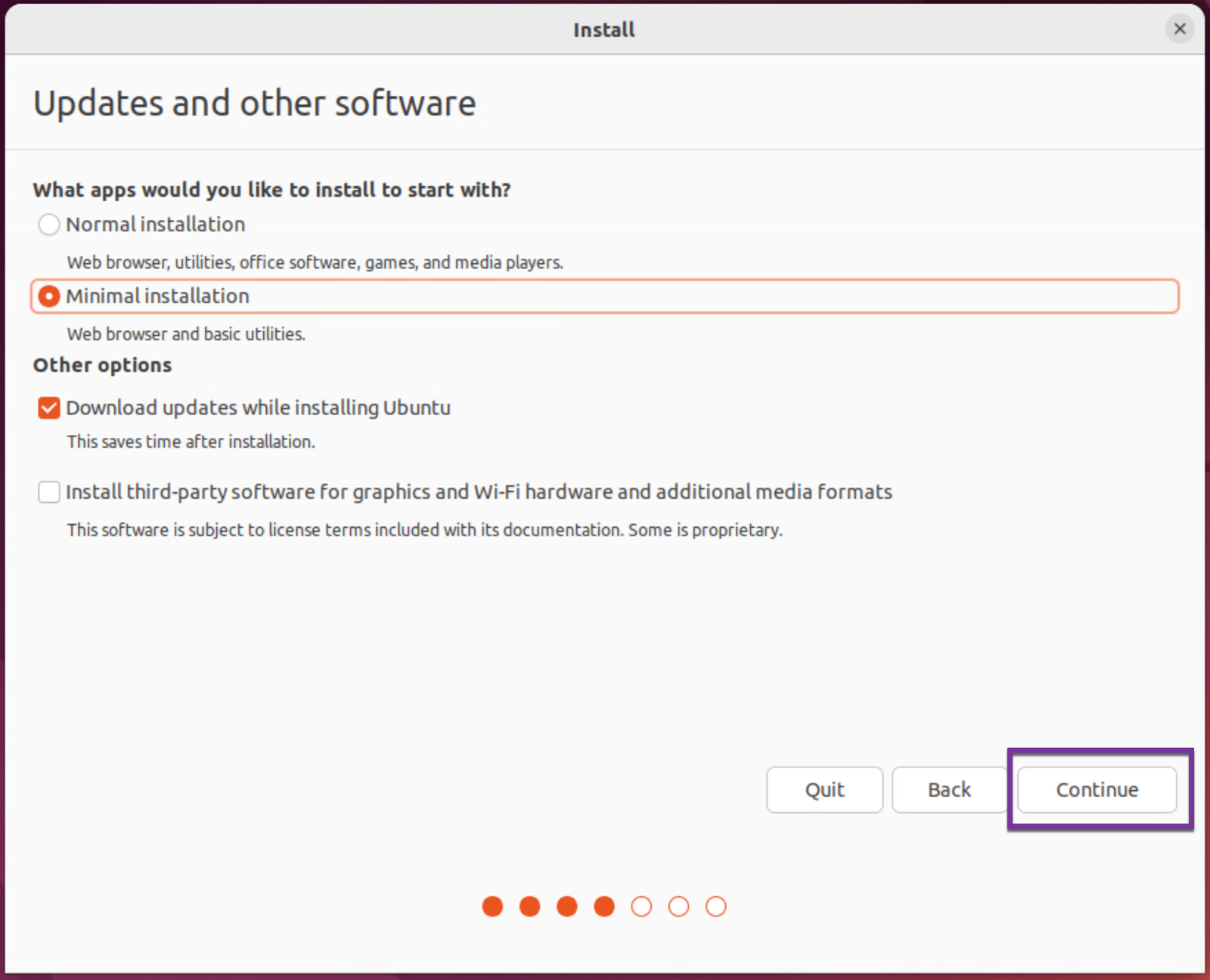Click the second progress dot

tap(530, 906)
